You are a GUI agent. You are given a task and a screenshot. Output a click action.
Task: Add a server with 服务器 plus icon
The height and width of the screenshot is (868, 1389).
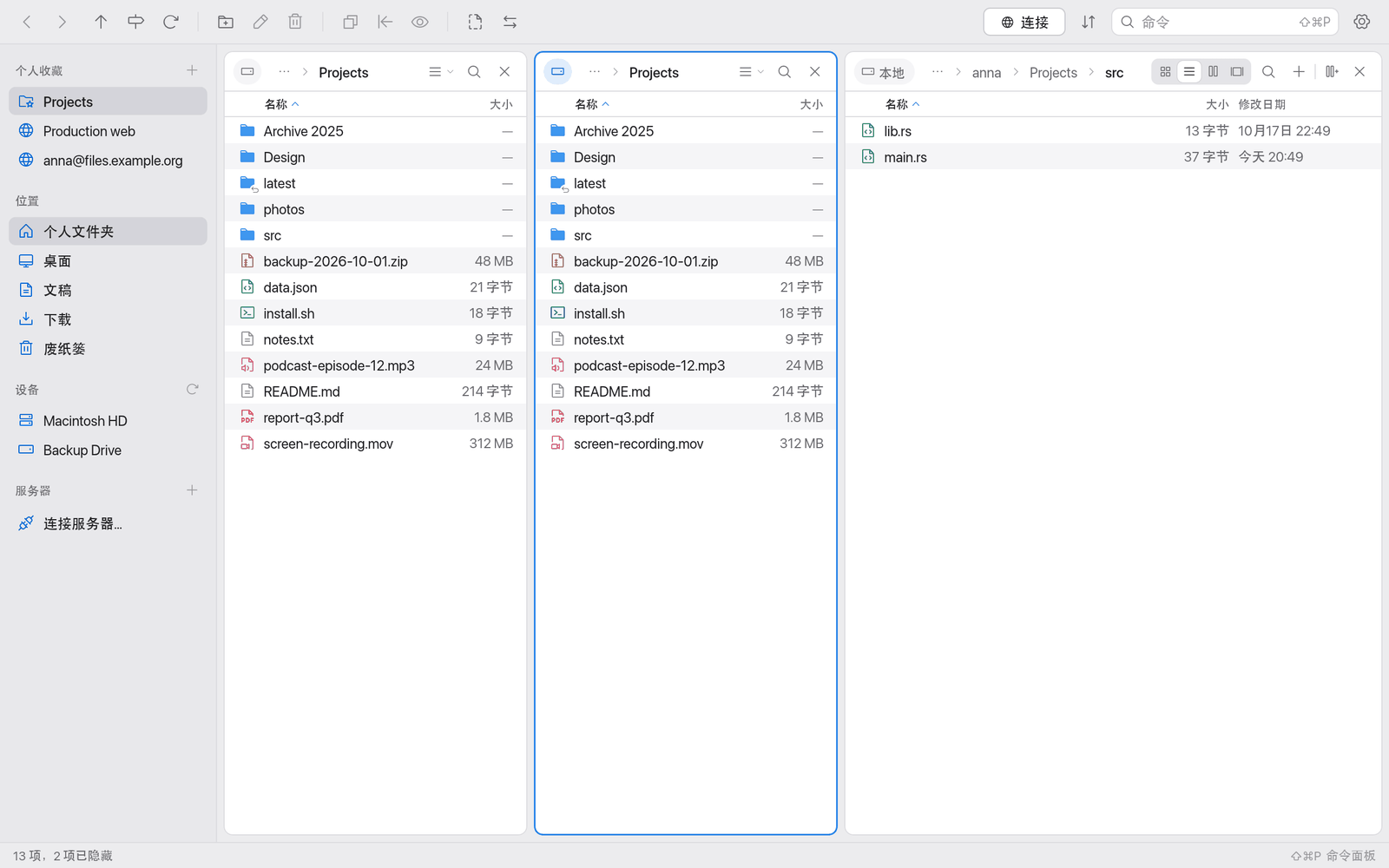(192, 490)
